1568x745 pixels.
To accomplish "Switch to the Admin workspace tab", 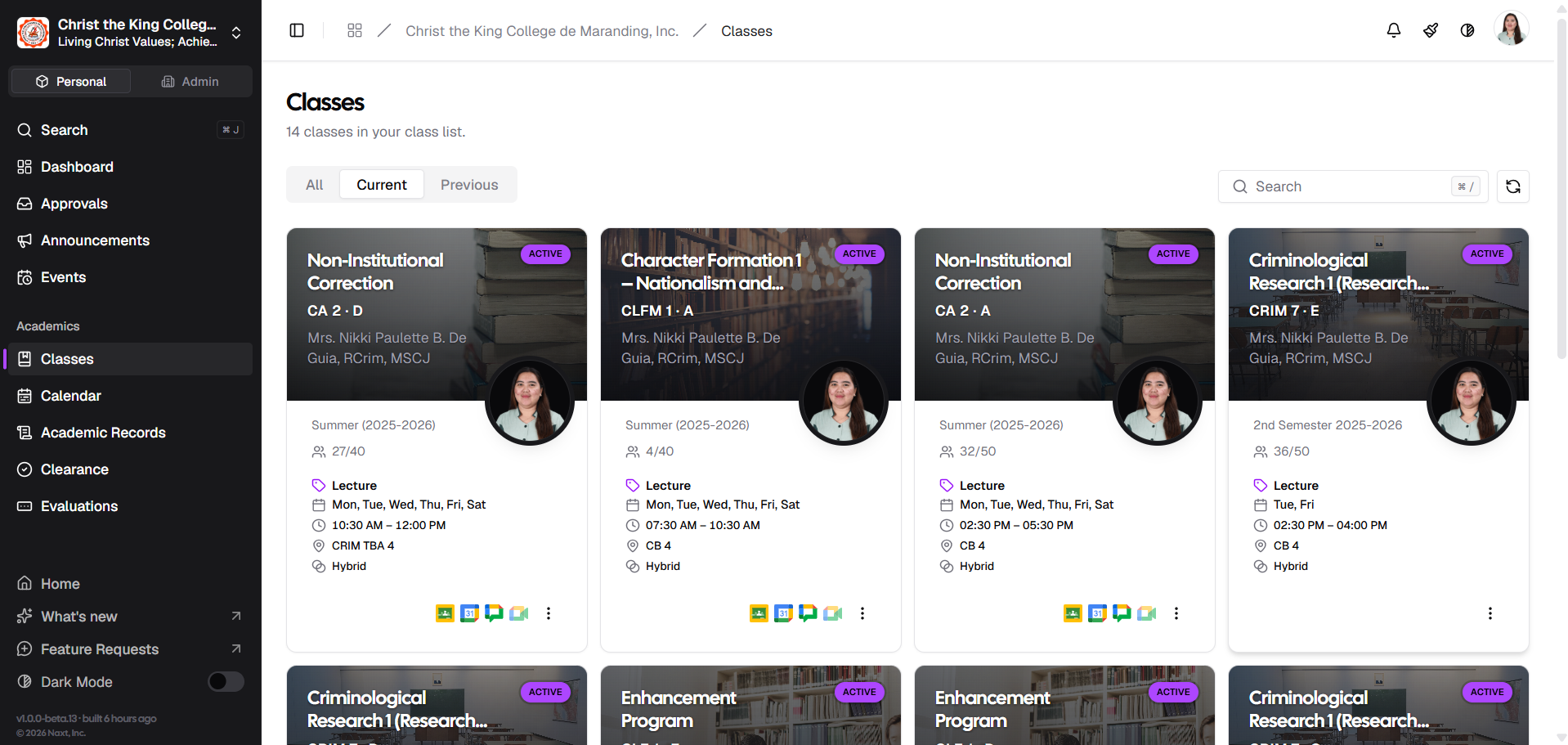I will coord(190,82).
